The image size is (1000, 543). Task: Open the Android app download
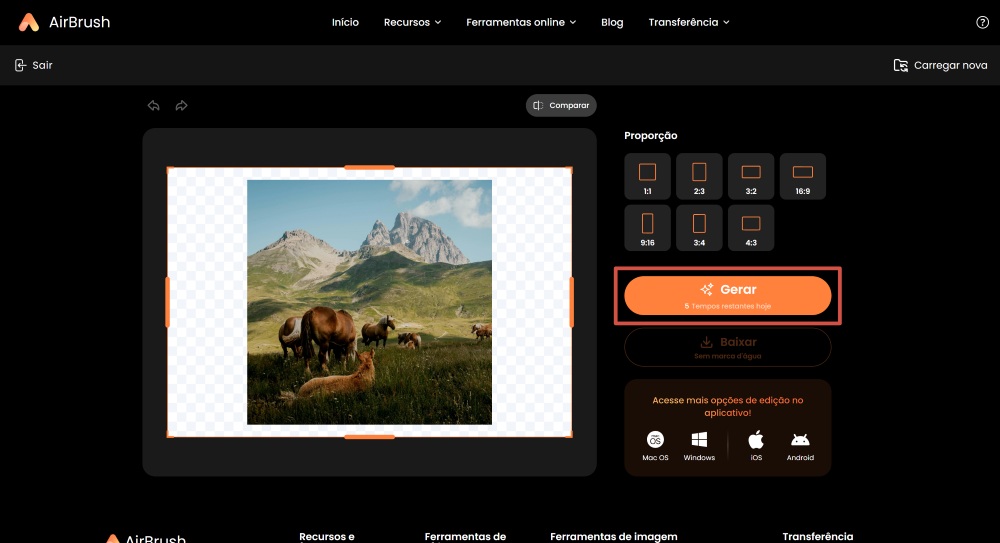(800, 446)
